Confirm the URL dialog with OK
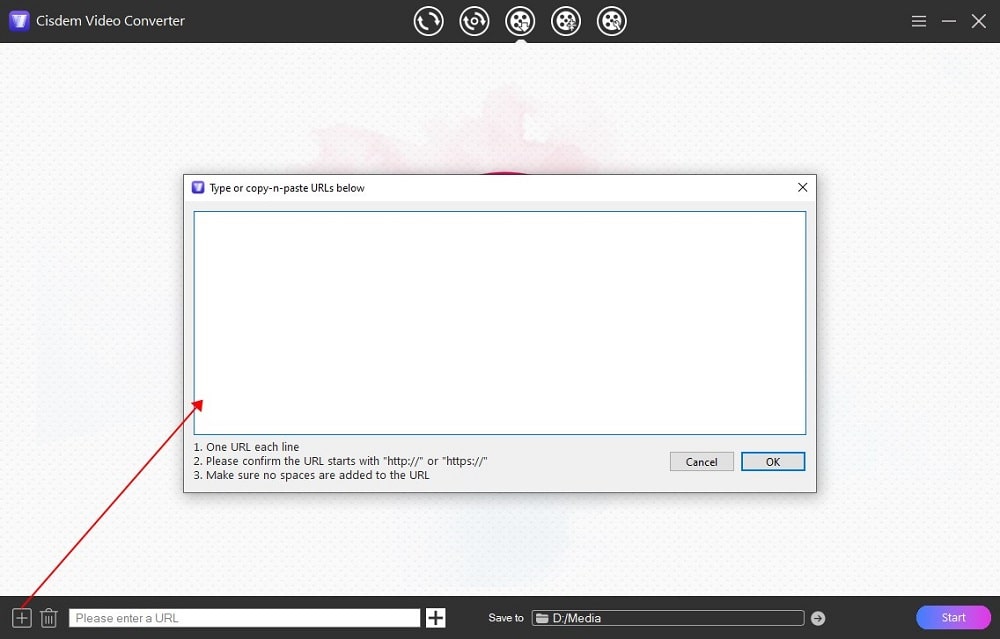The width and height of the screenshot is (1000, 639). coord(772,461)
